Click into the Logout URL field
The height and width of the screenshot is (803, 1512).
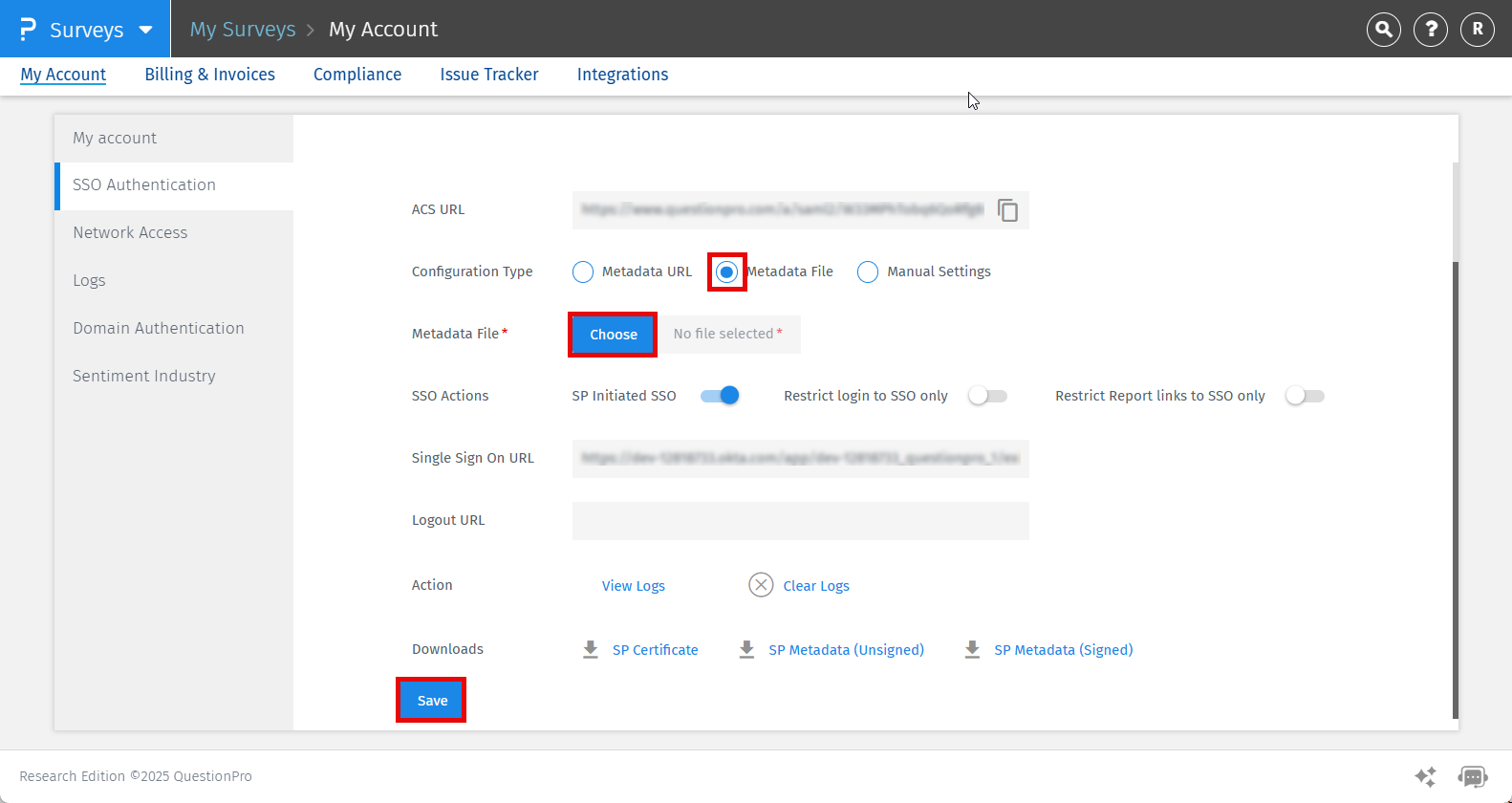pos(800,521)
